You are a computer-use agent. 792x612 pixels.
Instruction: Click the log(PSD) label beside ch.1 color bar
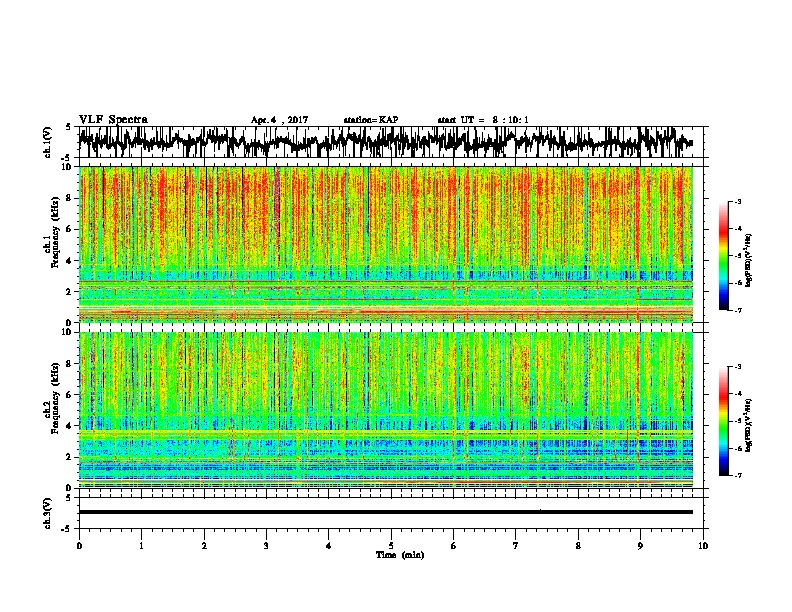click(x=749, y=261)
